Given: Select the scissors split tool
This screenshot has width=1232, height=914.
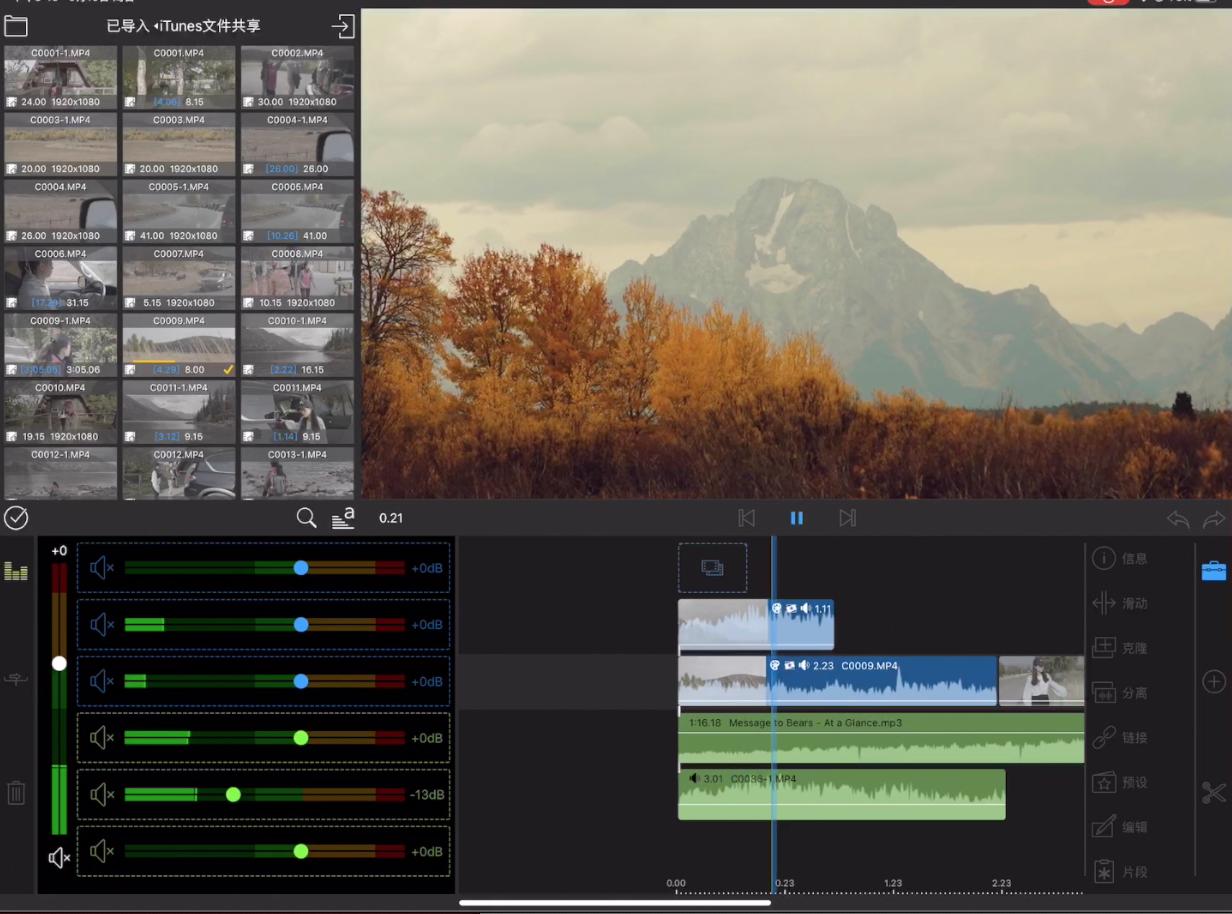Looking at the screenshot, I should point(1213,793).
